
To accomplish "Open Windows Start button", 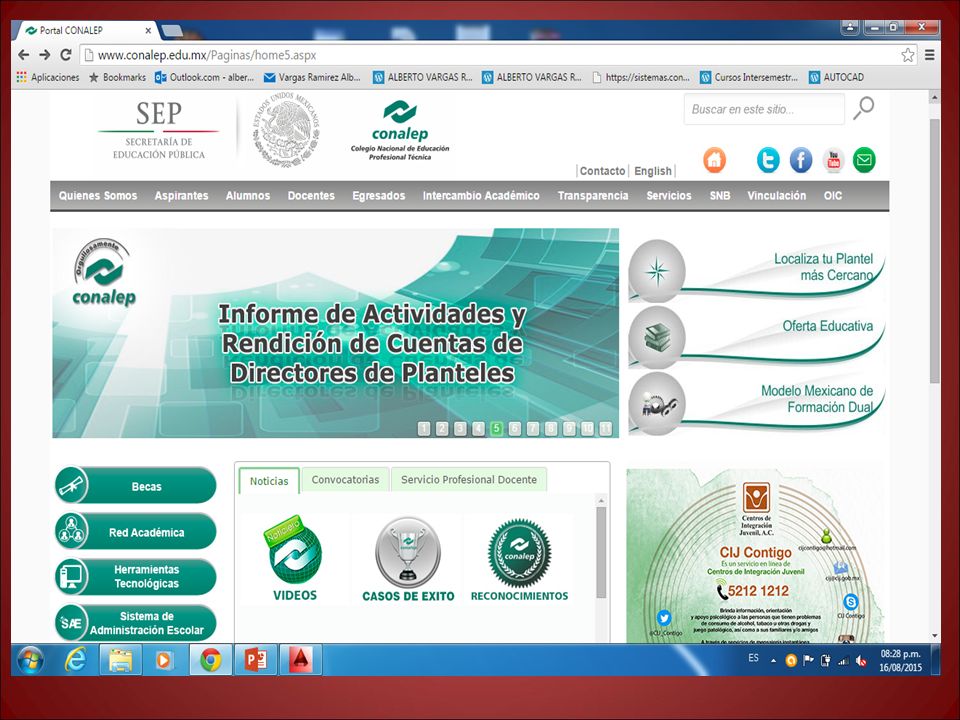I will [31, 660].
